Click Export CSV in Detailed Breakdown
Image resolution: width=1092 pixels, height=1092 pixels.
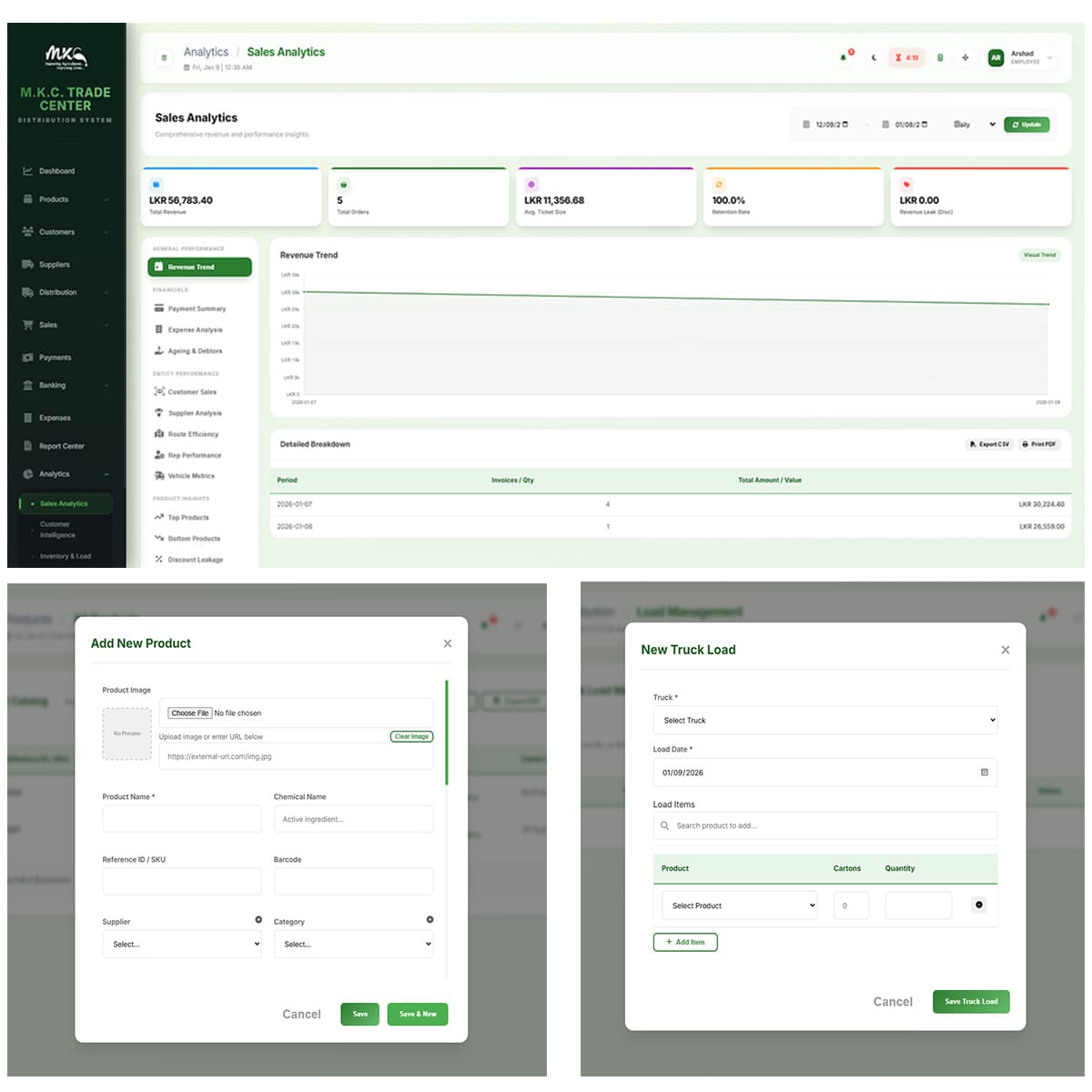click(x=988, y=444)
